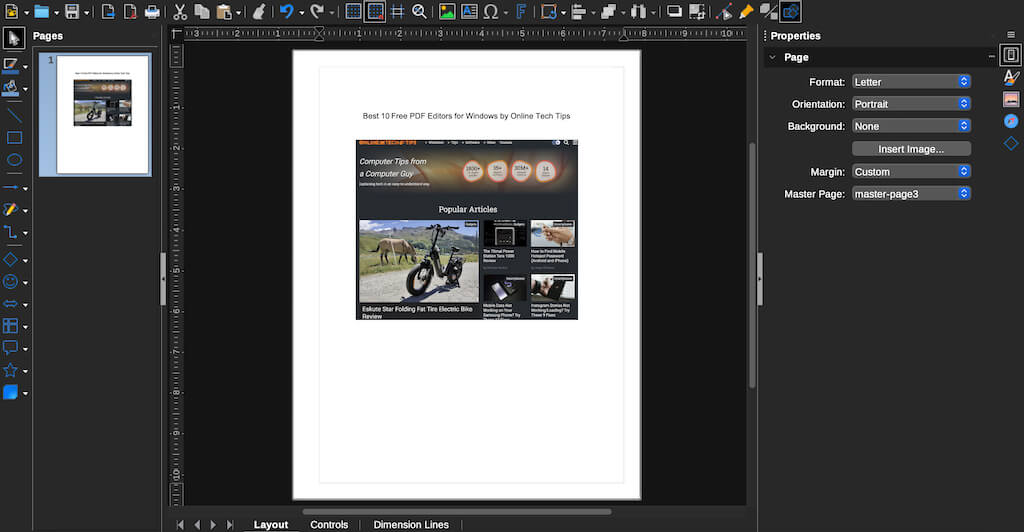Click the fill color paint bucket swatch
Screen dimensions: 1024x532
coord(11,88)
